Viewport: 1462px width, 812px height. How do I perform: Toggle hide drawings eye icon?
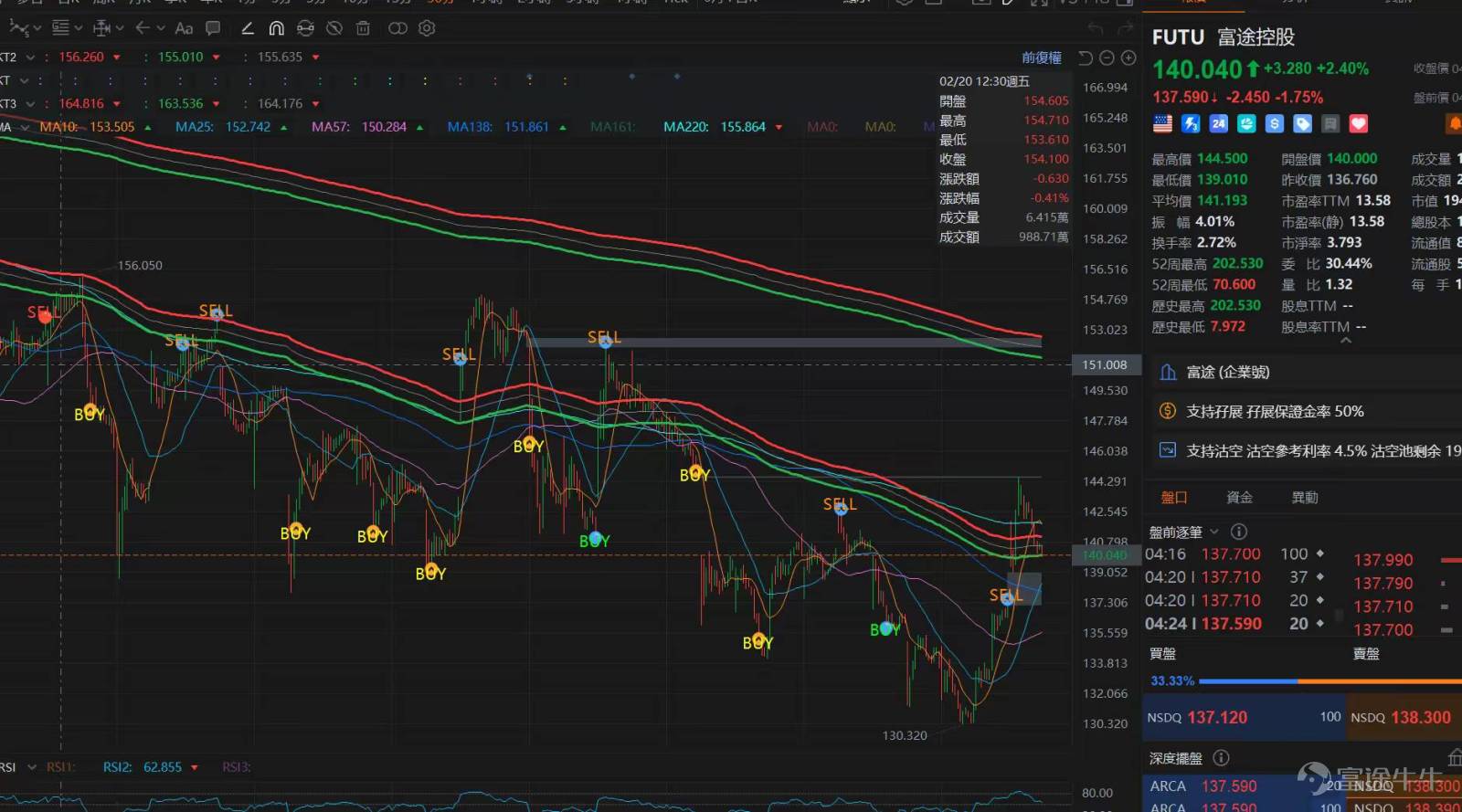pyautogui.click(x=334, y=28)
